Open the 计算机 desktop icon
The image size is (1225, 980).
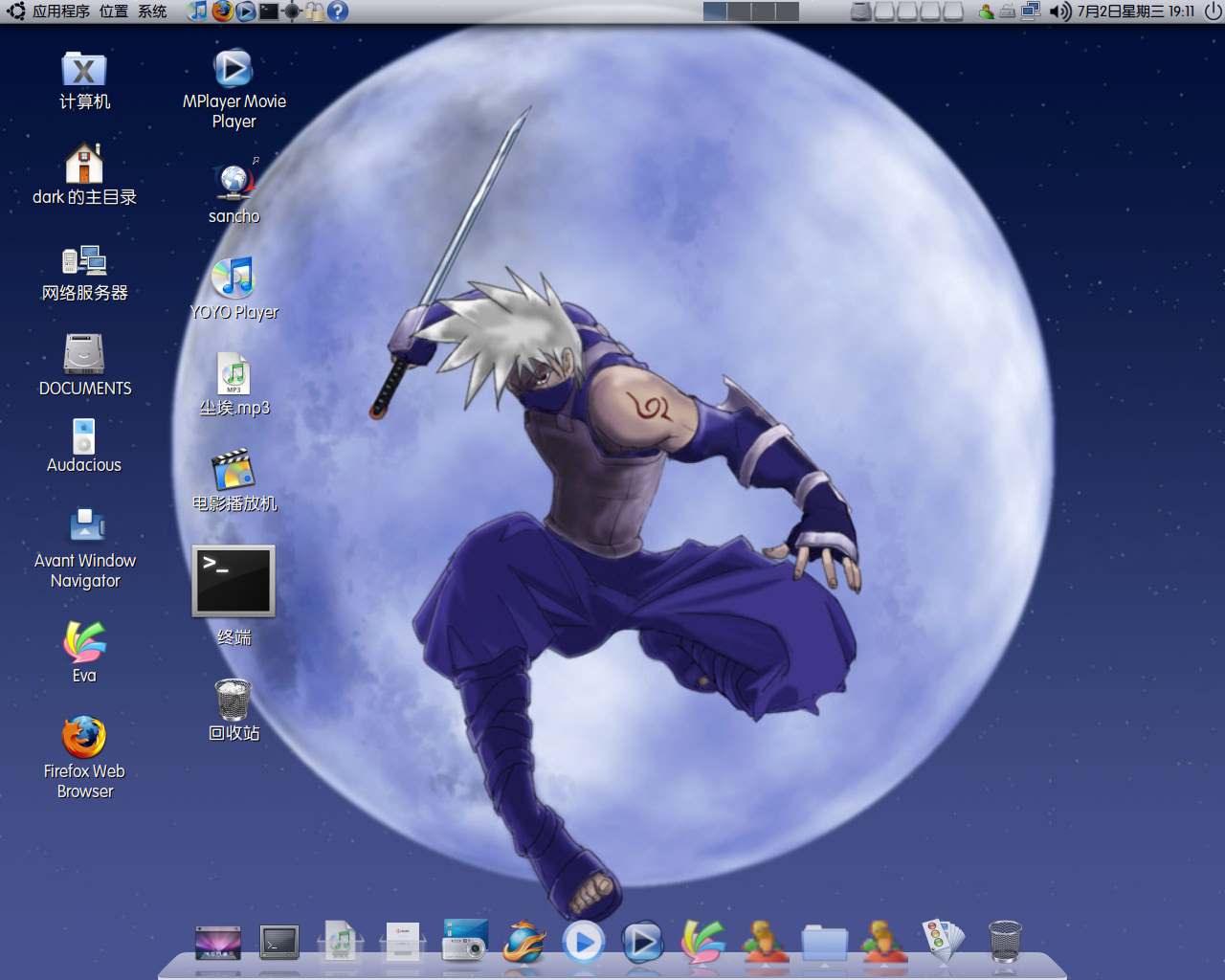pos(84,70)
